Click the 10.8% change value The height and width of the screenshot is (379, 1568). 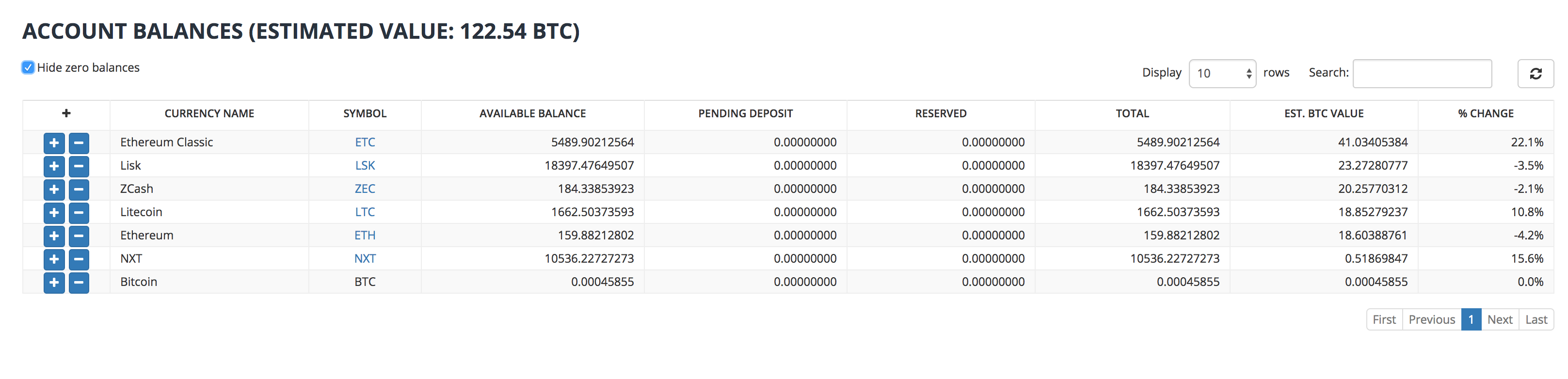(x=1527, y=212)
